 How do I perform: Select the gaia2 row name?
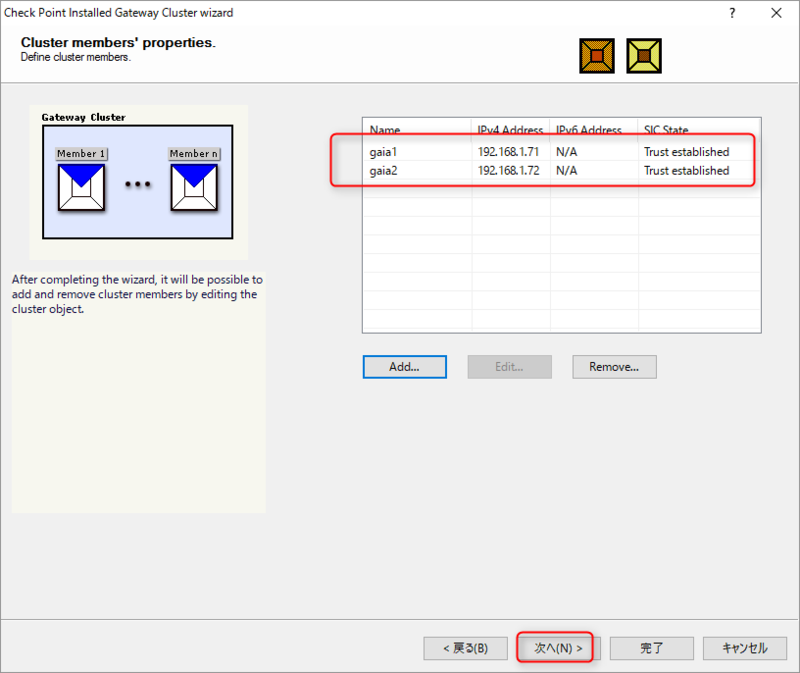(x=384, y=171)
